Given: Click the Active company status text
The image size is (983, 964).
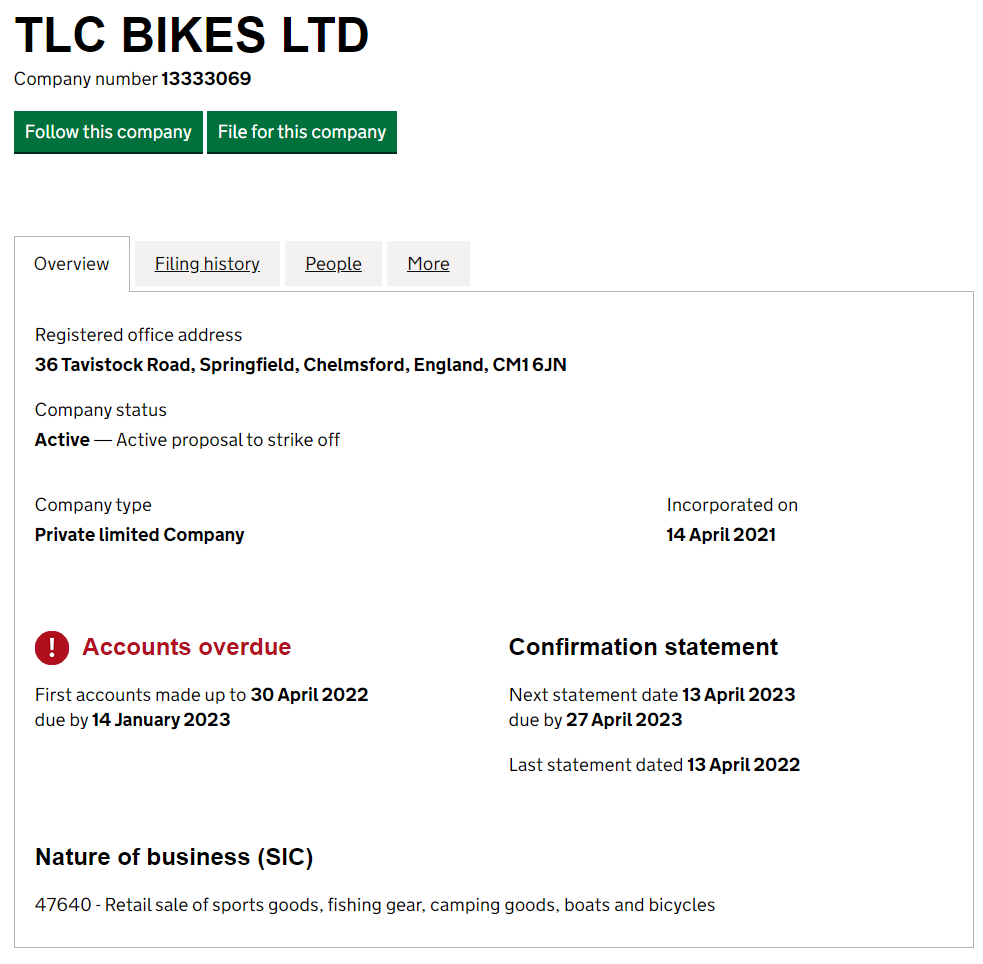Looking at the screenshot, I should point(62,439).
